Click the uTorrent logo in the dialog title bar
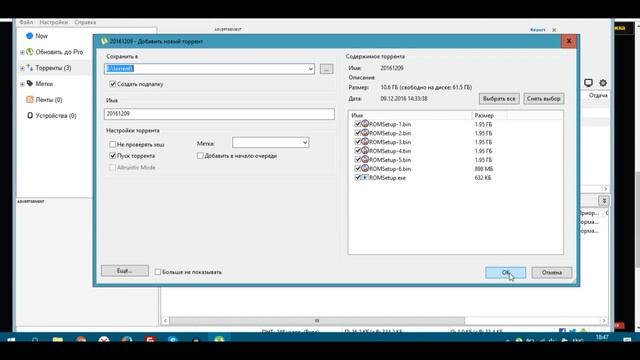This screenshot has width=640, height=360. [x=104, y=41]
